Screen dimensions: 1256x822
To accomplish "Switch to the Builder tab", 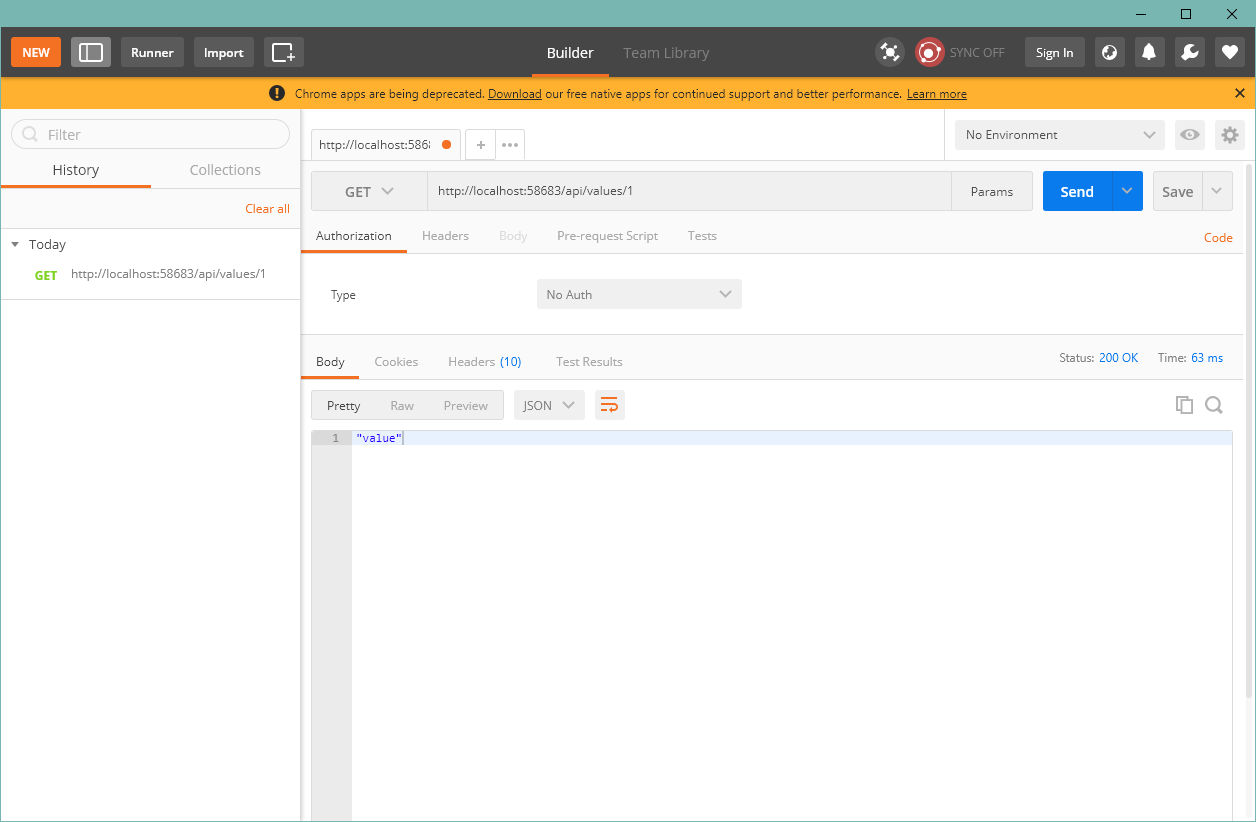I will pos(570,53).
